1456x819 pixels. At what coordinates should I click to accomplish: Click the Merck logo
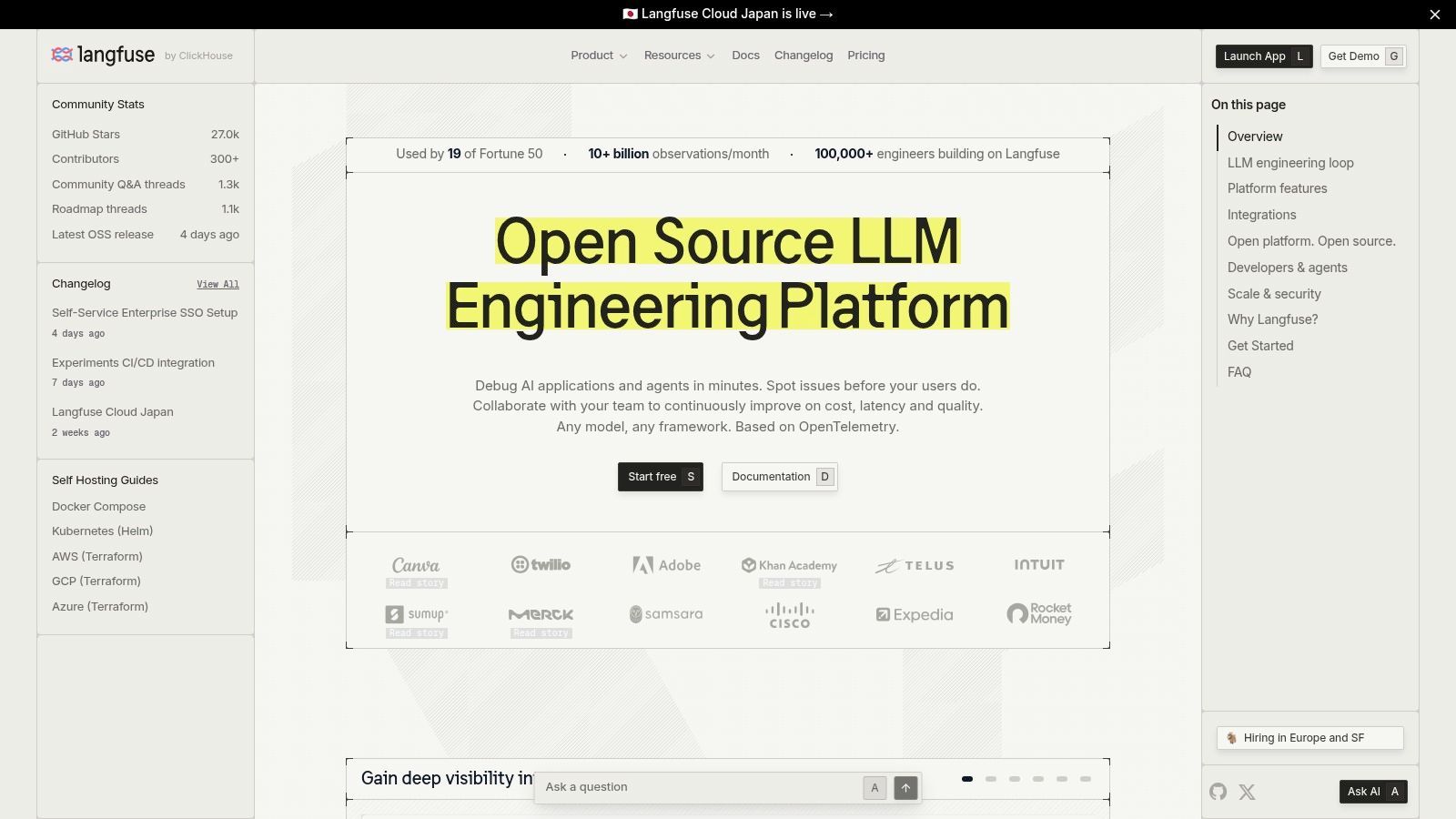tap(541, 614)
